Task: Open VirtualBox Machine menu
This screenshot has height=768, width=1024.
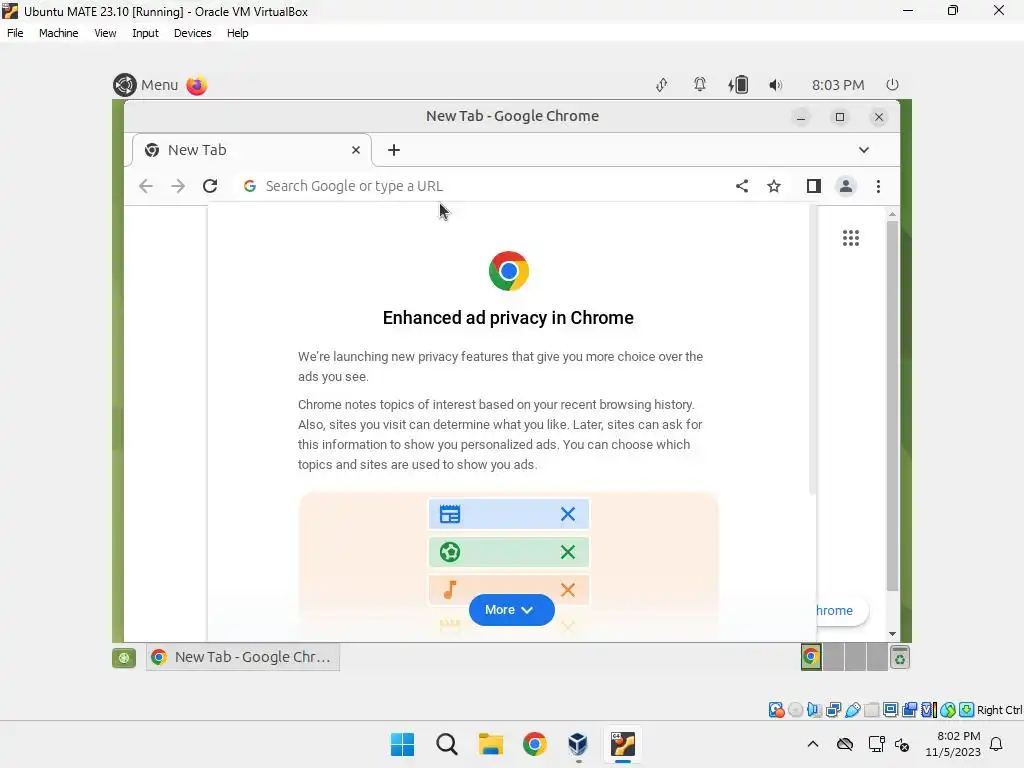Action: 59,33
